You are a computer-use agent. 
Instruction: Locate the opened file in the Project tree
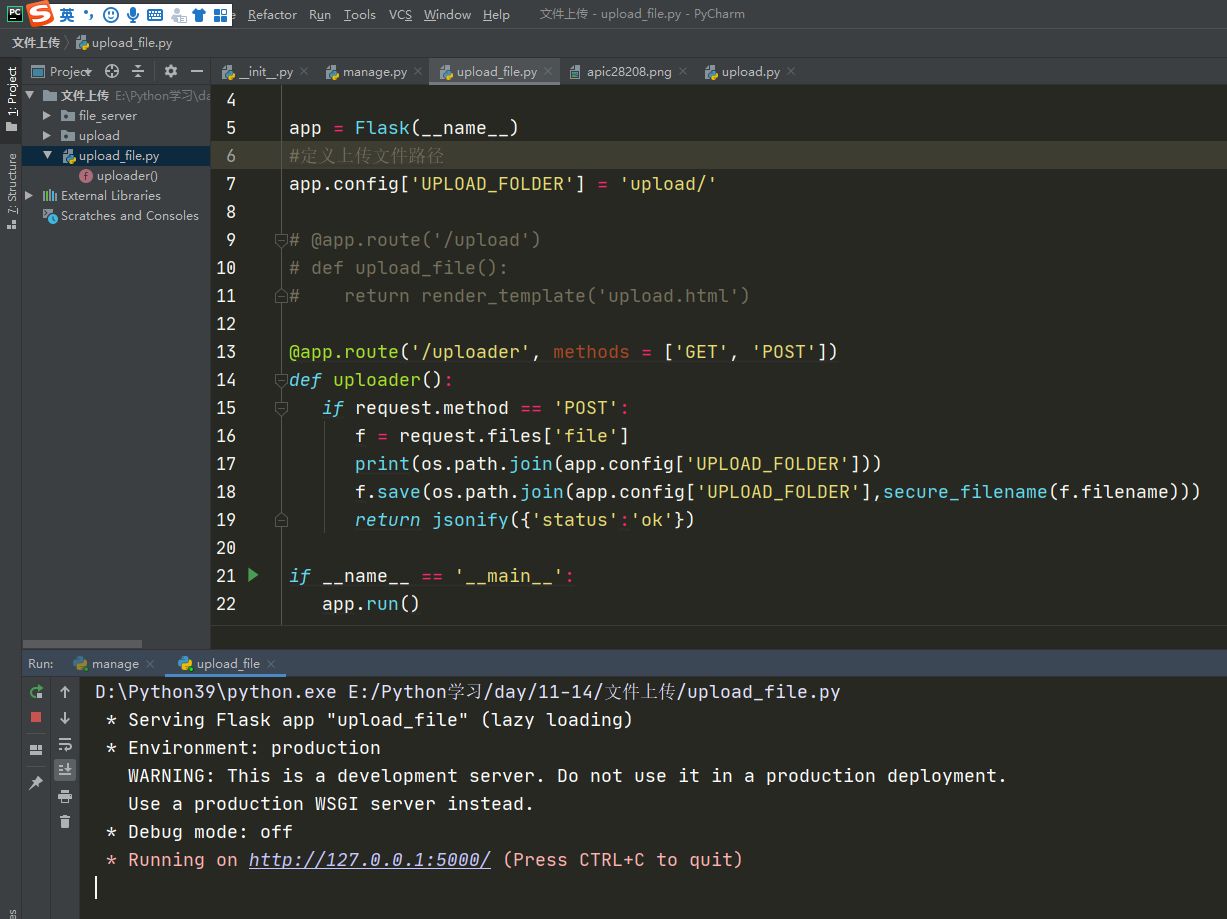click(112, 71)
